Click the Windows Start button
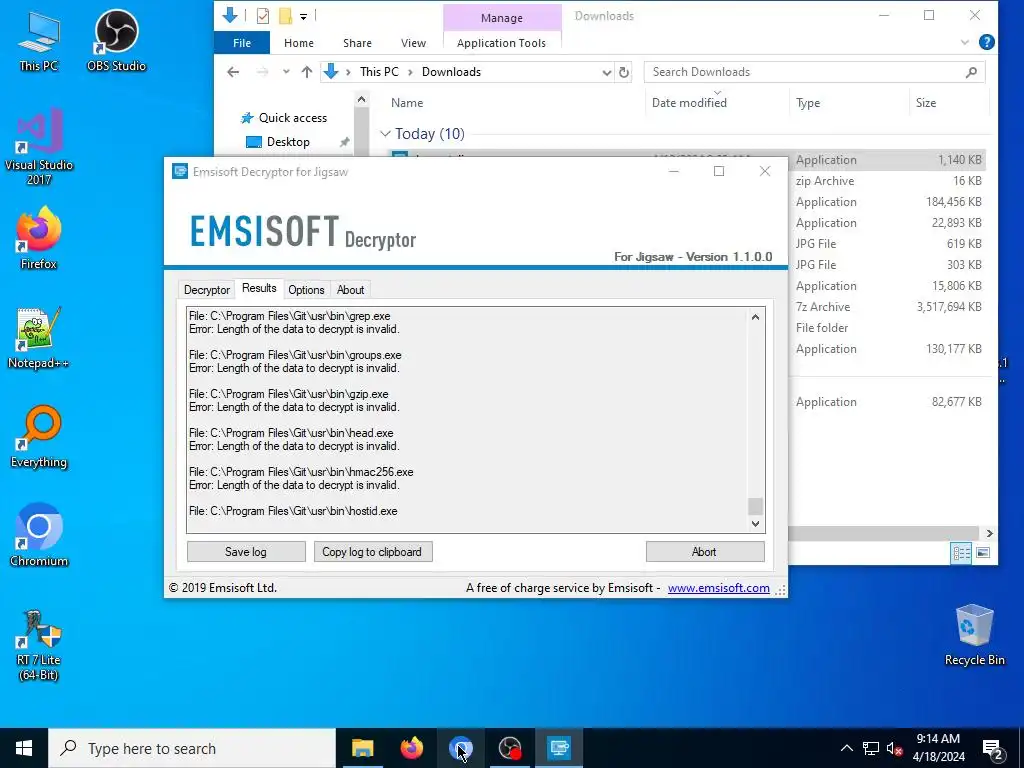Screen dimensions: 1024x768 24,748
